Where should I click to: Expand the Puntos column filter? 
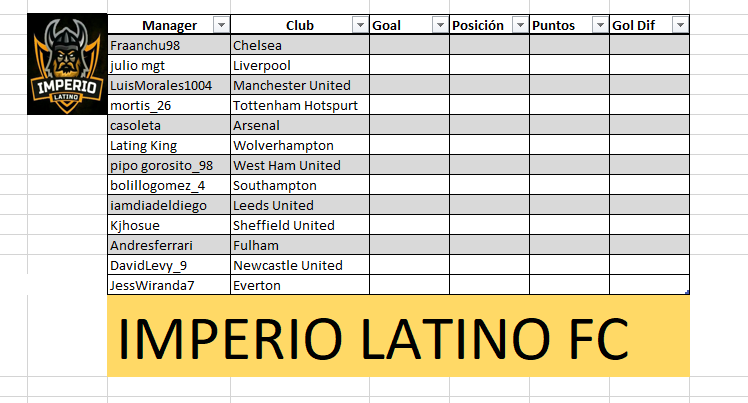[x=600, y=25]
